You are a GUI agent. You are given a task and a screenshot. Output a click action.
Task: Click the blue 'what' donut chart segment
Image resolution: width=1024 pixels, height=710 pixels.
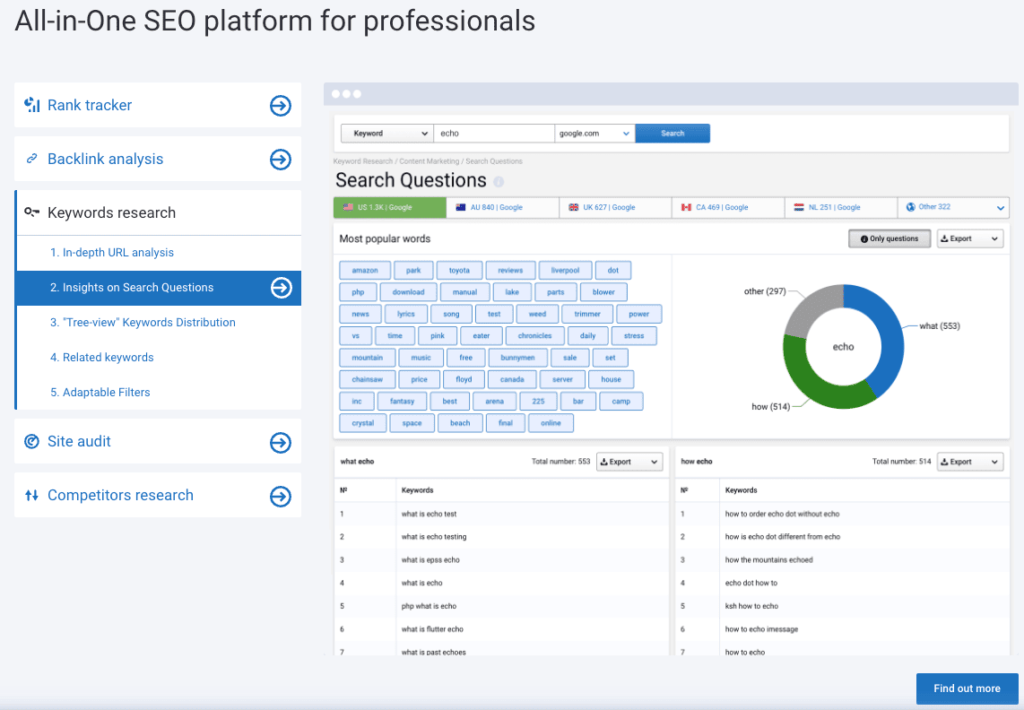[889, 335]
